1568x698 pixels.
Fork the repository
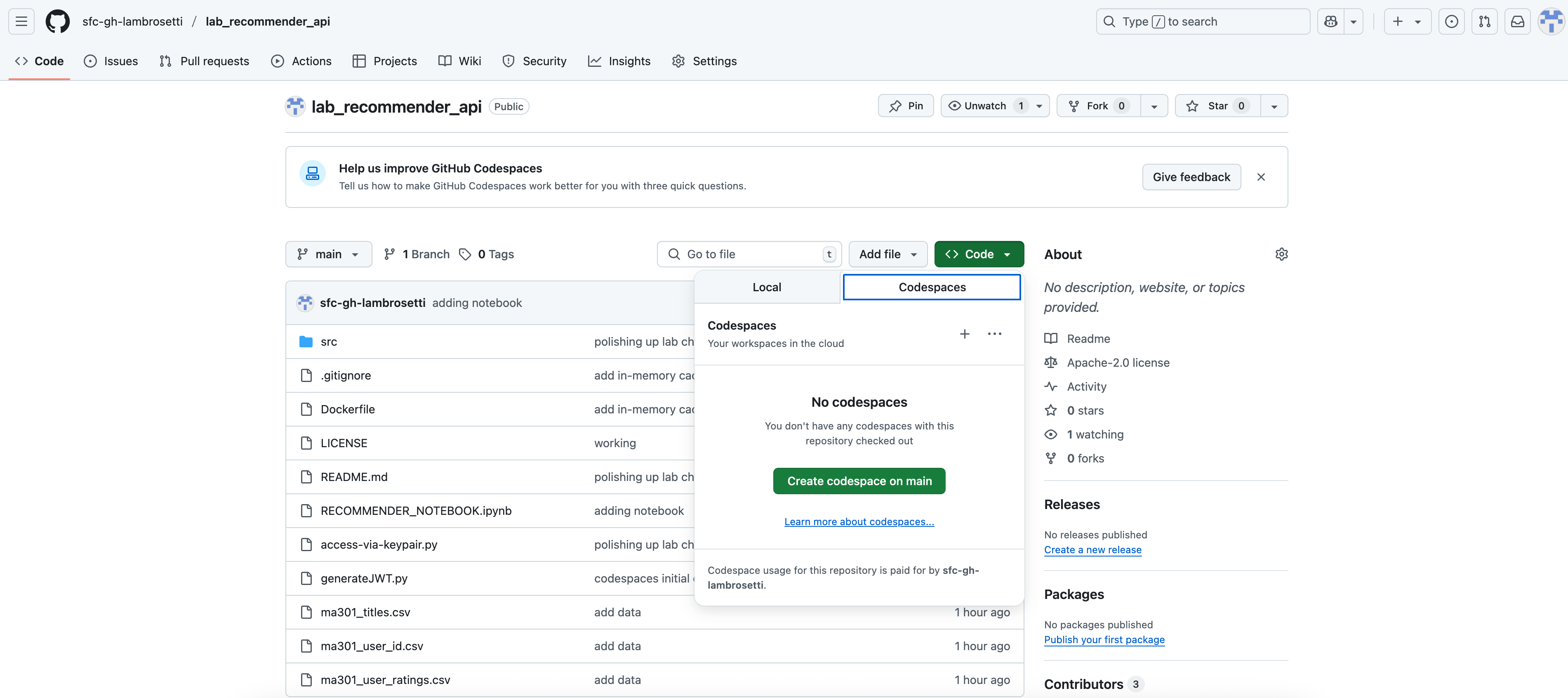(1099, 106)
